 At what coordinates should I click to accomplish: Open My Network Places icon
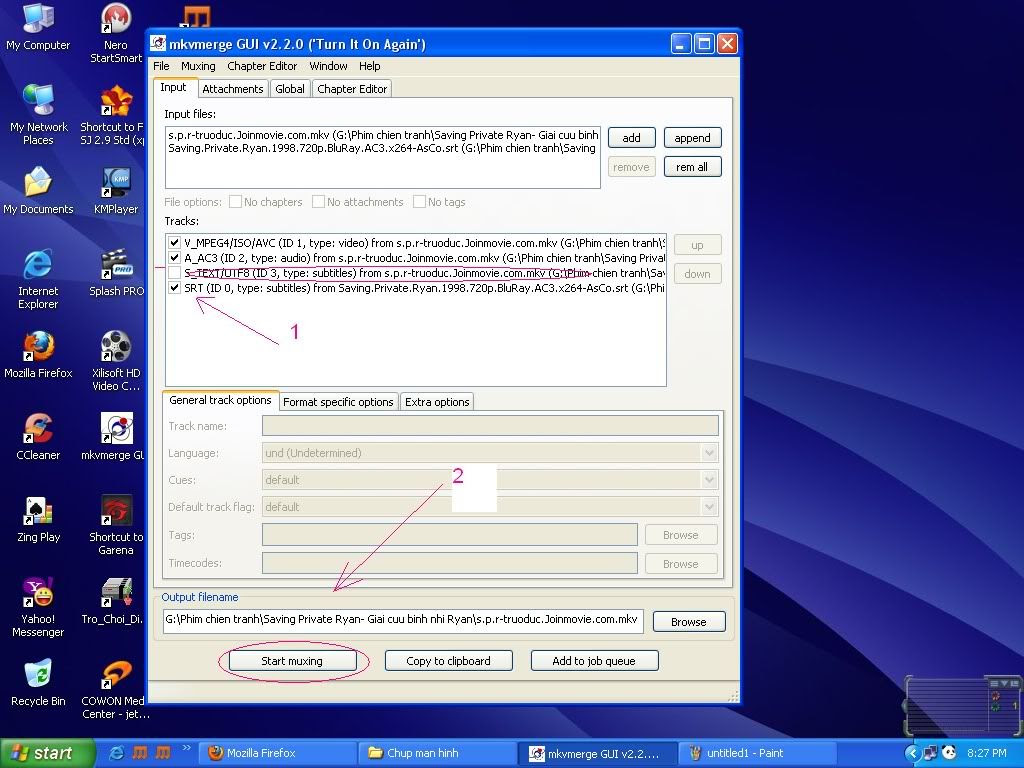point(38,114)
